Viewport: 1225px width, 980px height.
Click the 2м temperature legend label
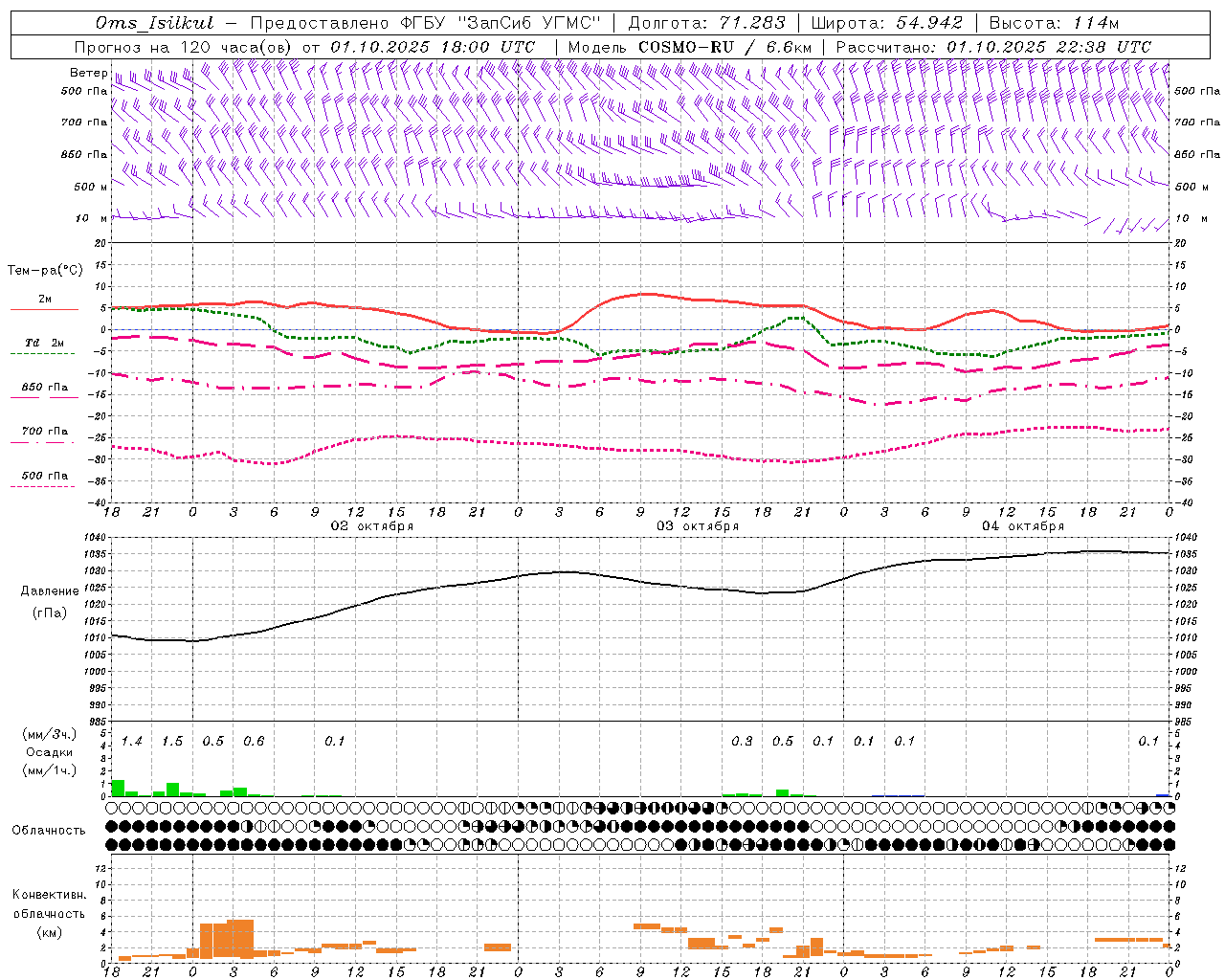[x=45, y=300]
